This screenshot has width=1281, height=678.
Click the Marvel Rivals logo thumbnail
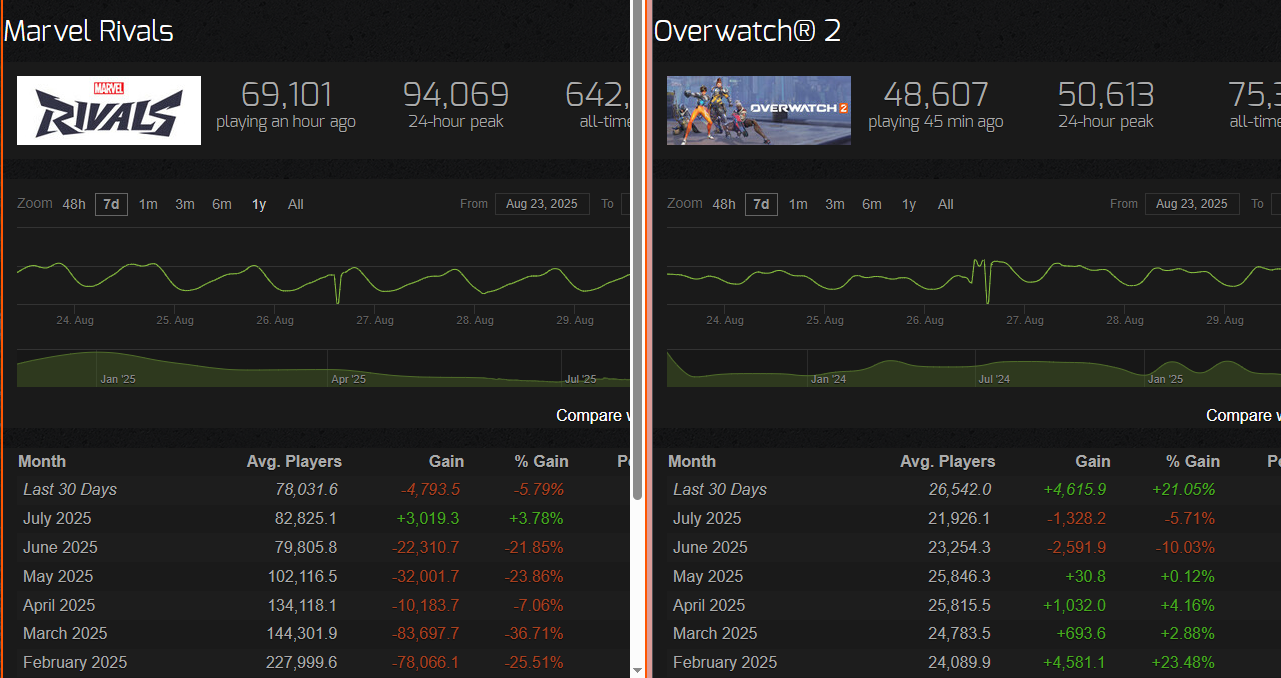coord(109,110)
